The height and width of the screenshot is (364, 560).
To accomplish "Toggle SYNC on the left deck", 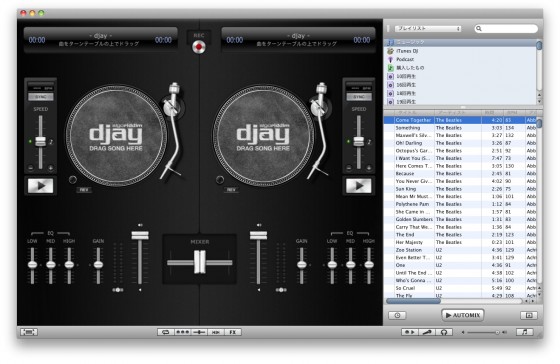I will pyautogui.click(x=41, y=97).
